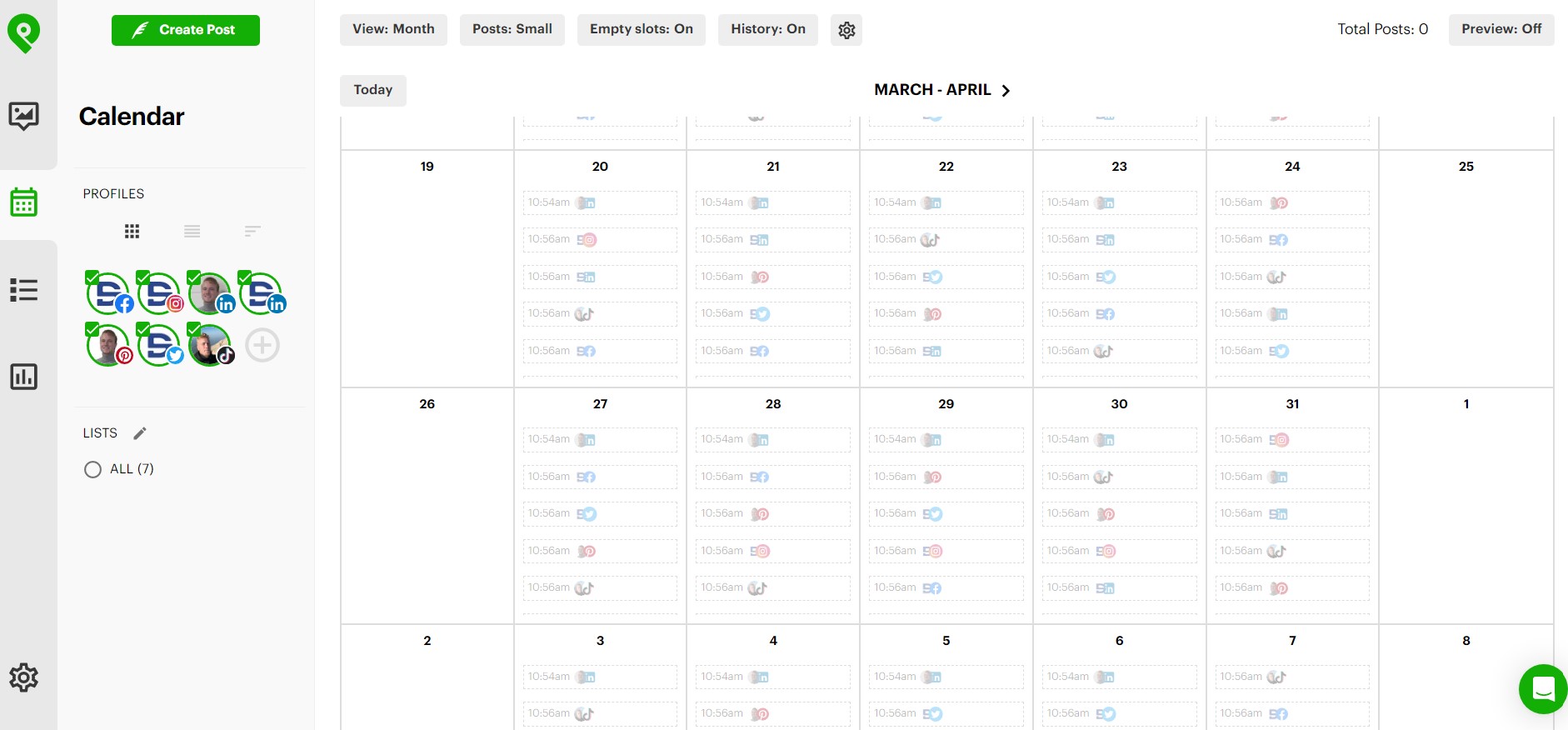This screenshot has width=1568, height=730.
Task: Show profiles as sorted list icon
Action: (x=252, y=232)
